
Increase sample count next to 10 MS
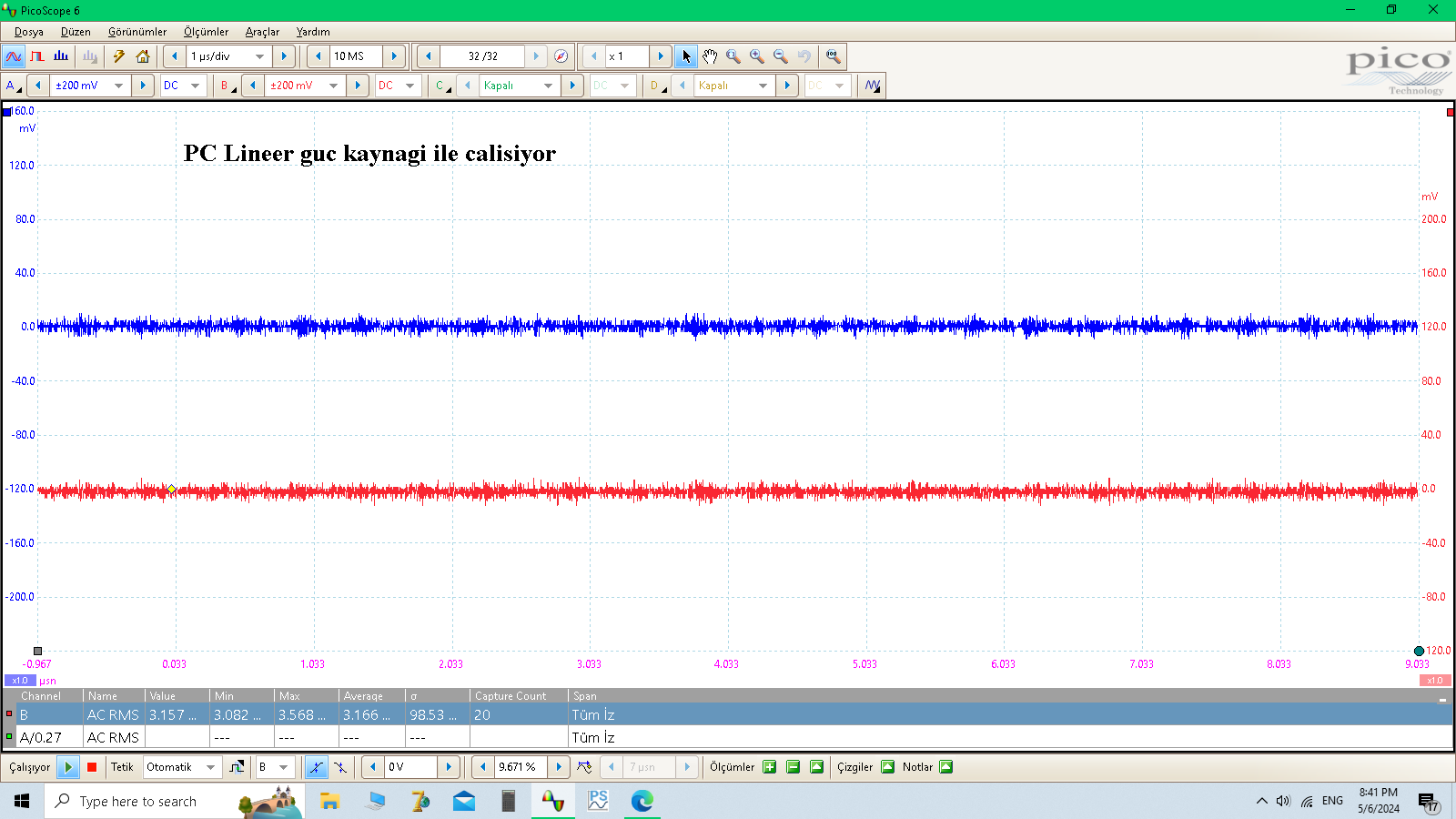pyautogui.click(x=394, y=56)
